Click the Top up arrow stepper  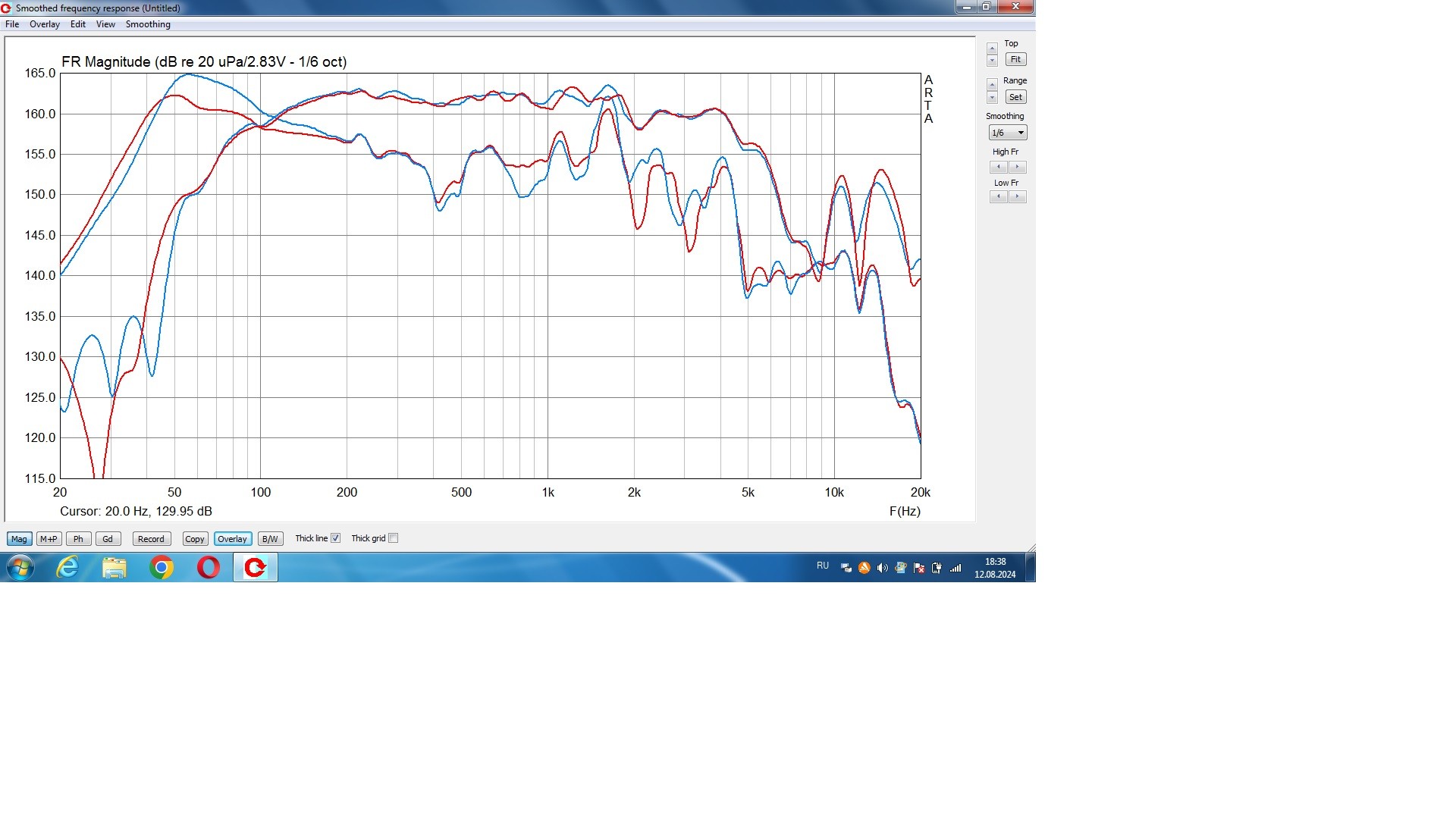(x=992, y=49)
